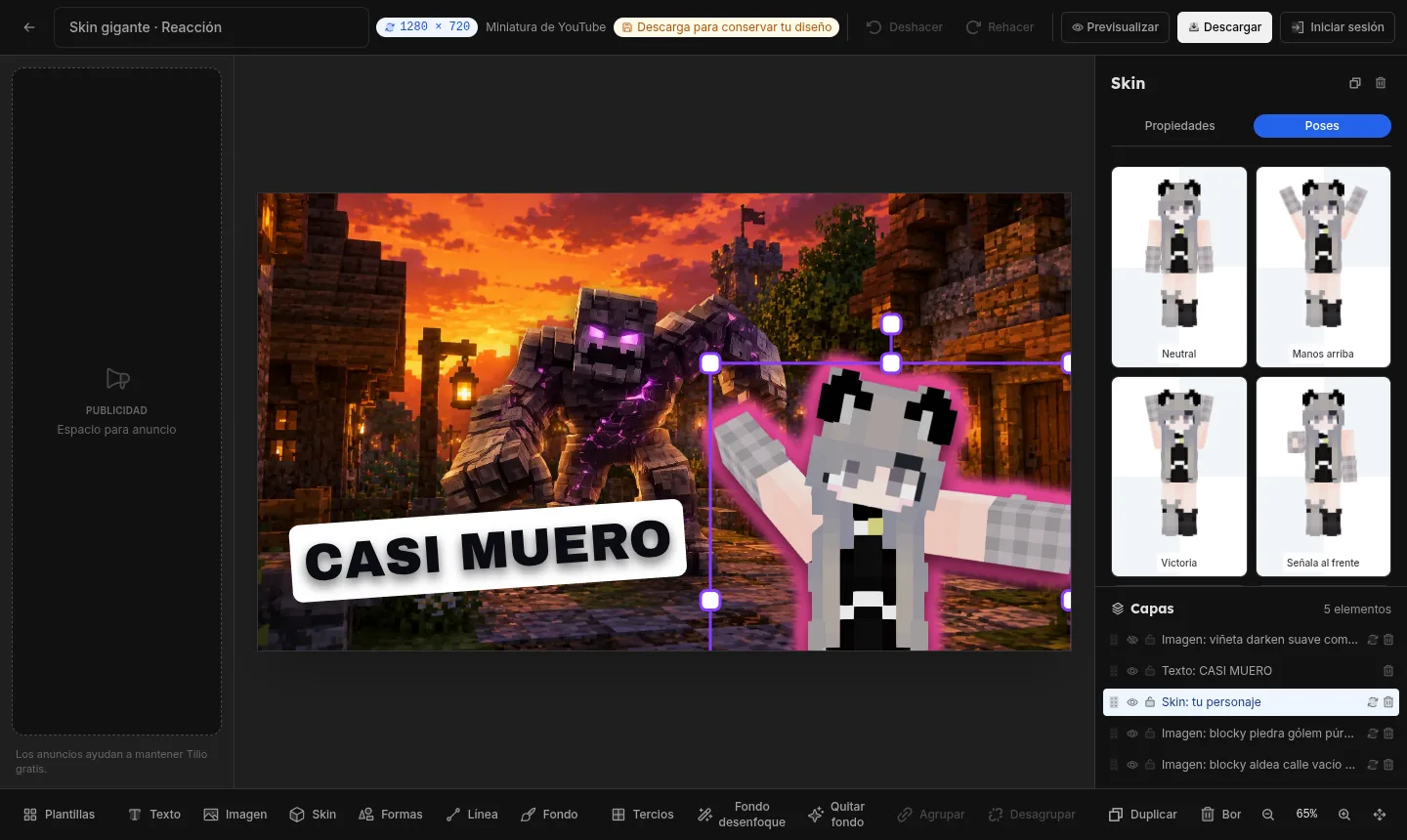The width and height of the screenshot is (1407, 840).
Task: Select the 'Imagen: blocky aldea calle vacío' layer name
Action: click(x=1258, y=765)
